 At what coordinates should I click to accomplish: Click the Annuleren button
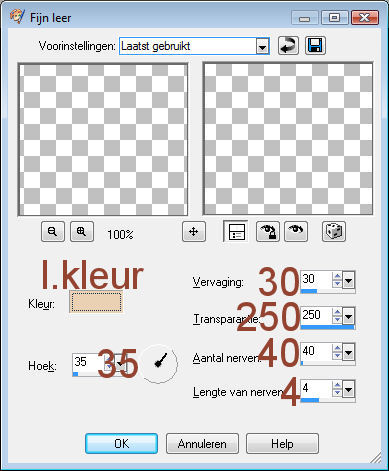tap(202, 444)
